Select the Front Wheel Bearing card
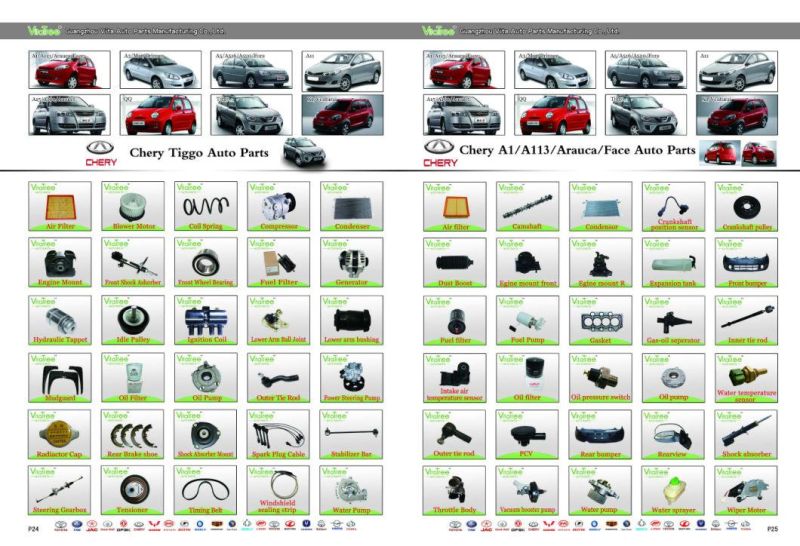 [x=206, y=262]
